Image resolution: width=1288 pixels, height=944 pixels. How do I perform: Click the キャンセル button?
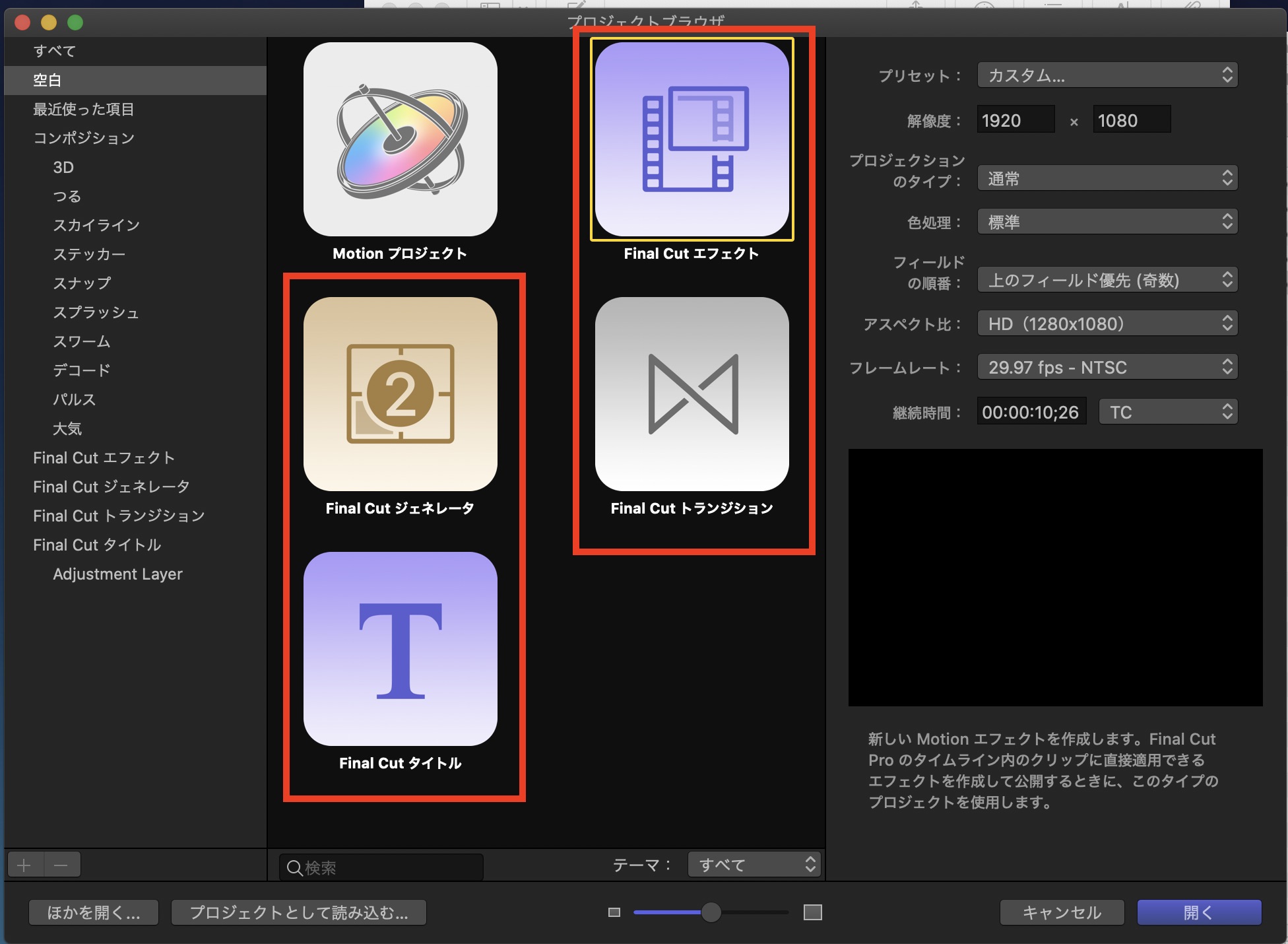point(1061,912)
